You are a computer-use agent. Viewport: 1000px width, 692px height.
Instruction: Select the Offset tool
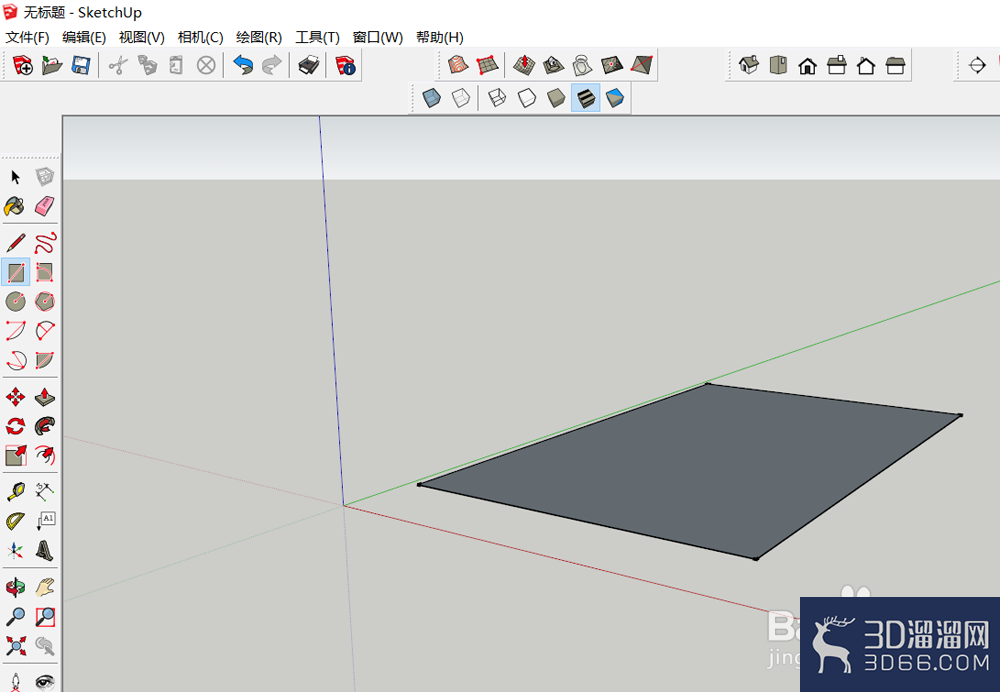click(45, 455)
